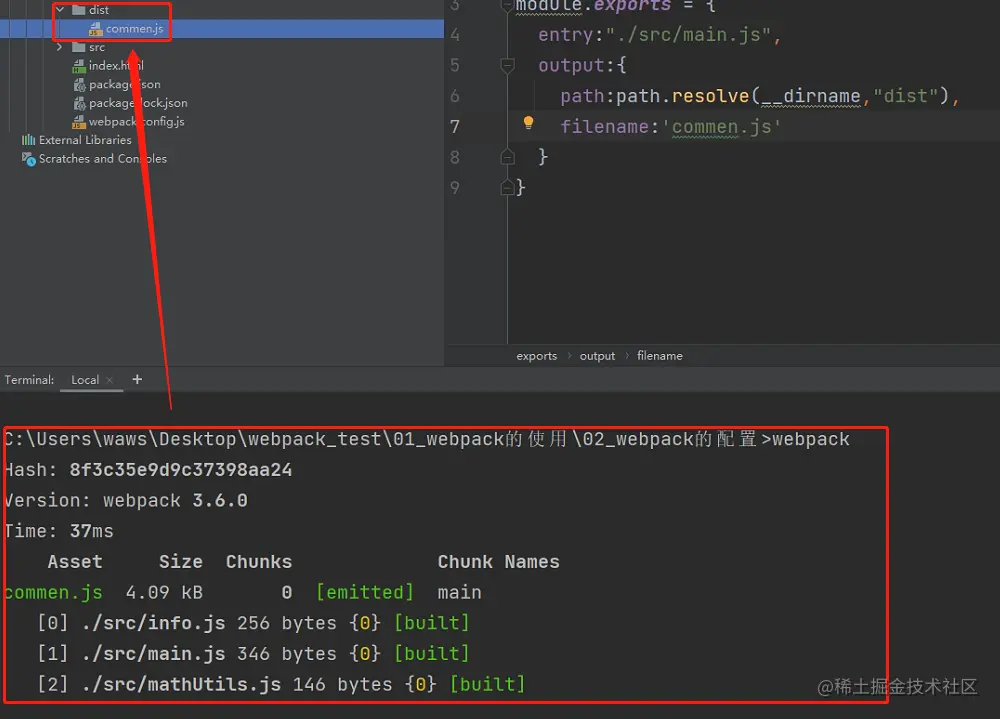
Task: Click the [emitted] status in terminal
Action: [x=365, y=593]
